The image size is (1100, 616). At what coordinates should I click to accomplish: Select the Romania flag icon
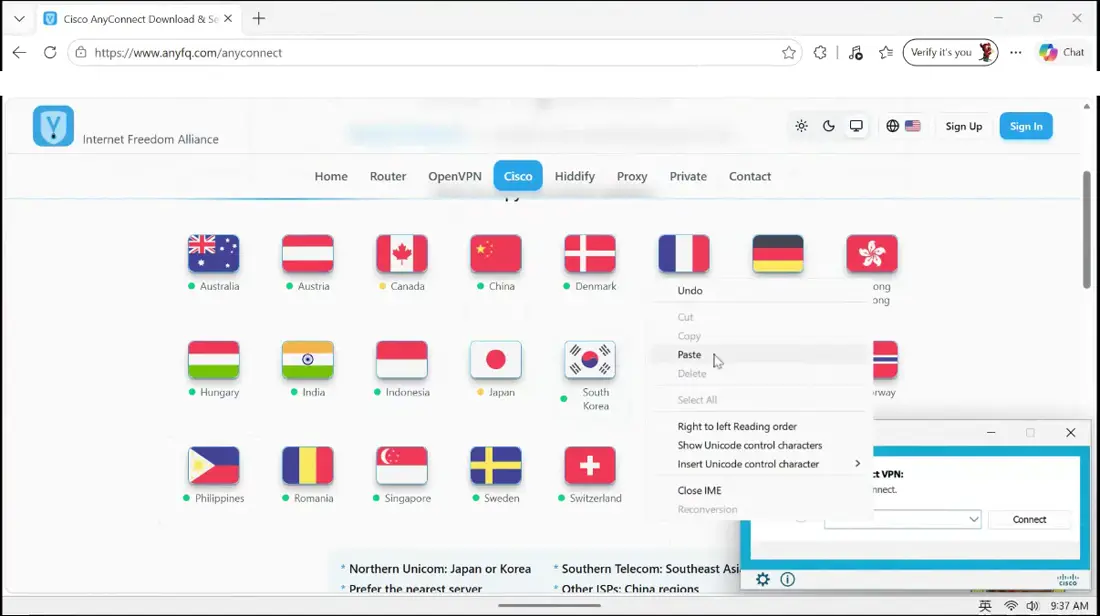click(308, 465)
